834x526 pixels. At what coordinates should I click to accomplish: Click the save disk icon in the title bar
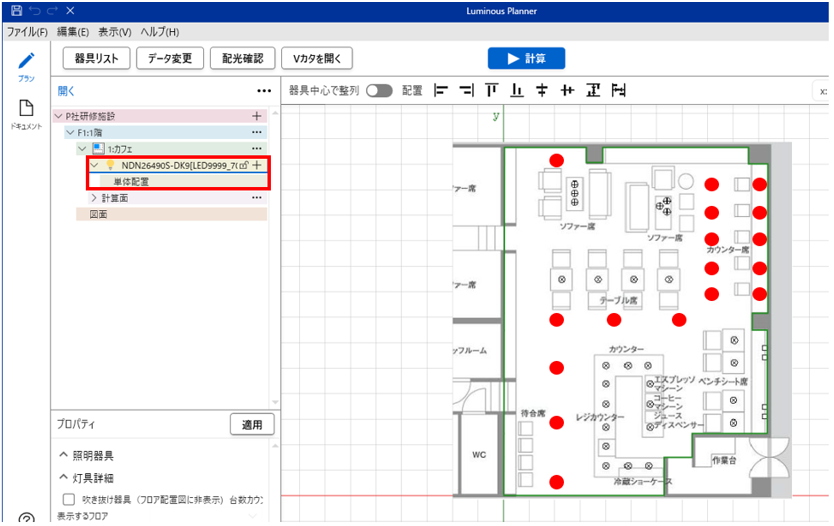(16, 9)
